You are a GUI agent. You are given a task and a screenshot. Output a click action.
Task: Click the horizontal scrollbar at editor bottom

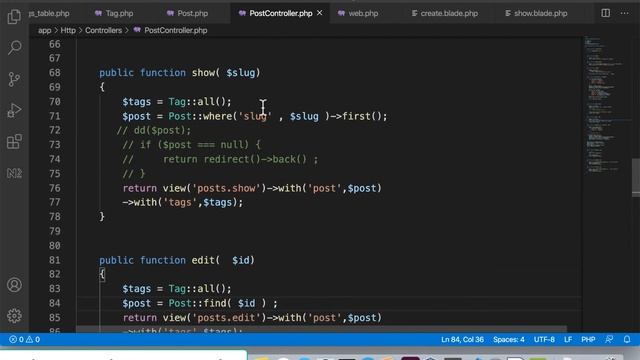(321, 329)
